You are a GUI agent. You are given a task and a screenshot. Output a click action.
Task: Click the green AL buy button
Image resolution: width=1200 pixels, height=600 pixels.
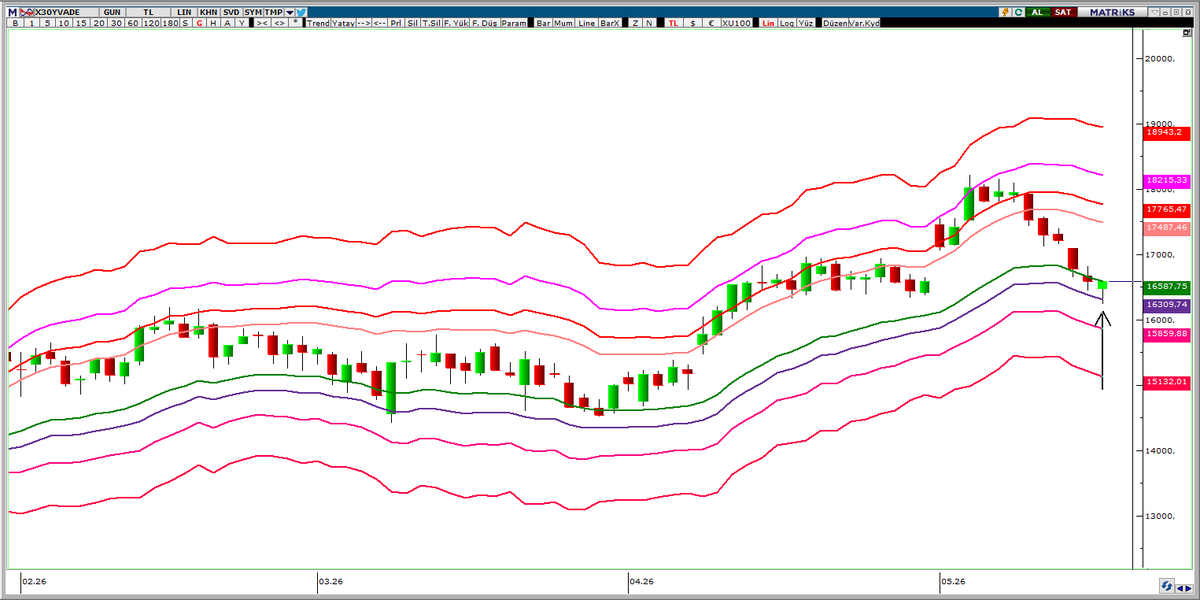(1036, 12)
